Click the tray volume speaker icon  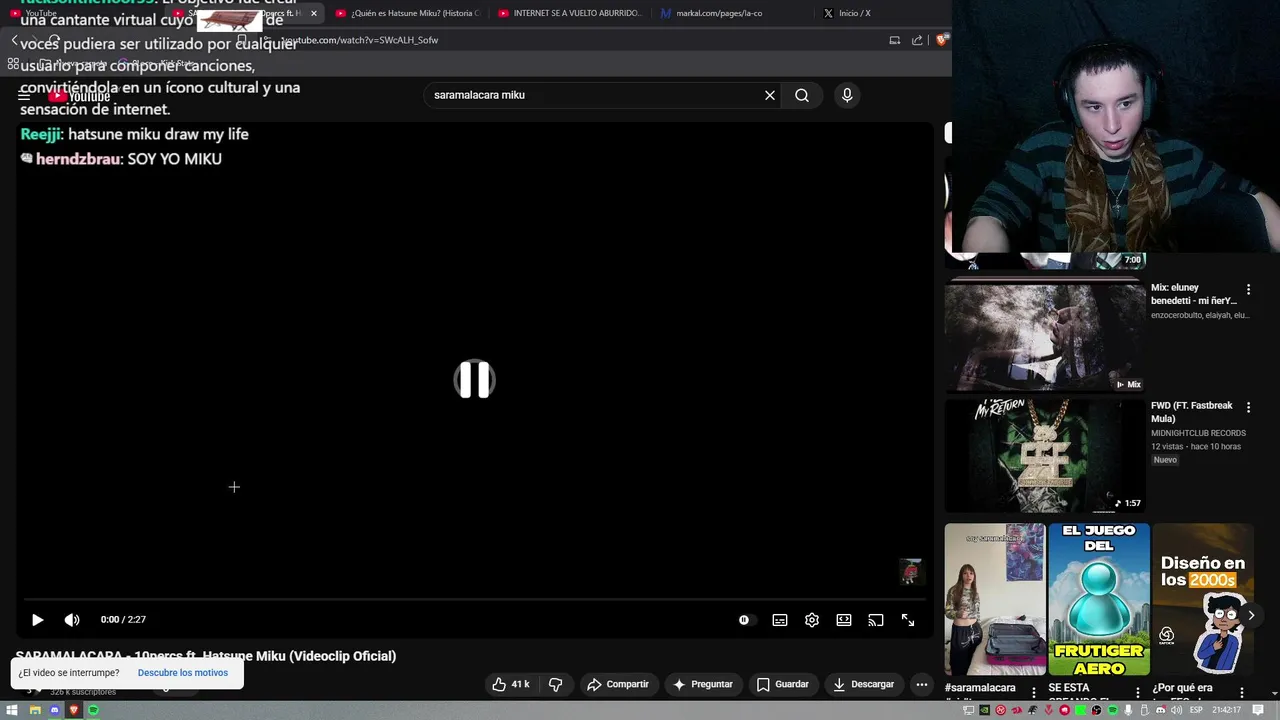coord(1176,710)
